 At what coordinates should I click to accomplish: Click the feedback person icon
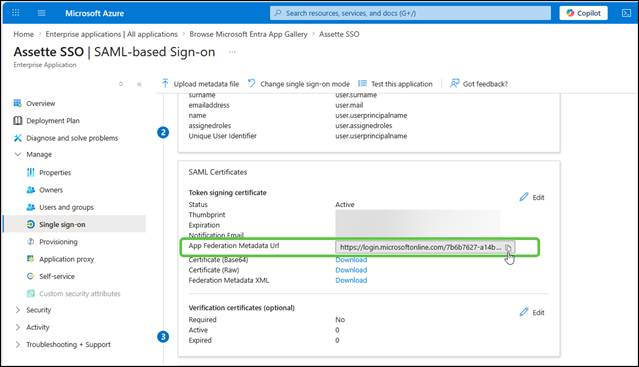tap(454, 84)
